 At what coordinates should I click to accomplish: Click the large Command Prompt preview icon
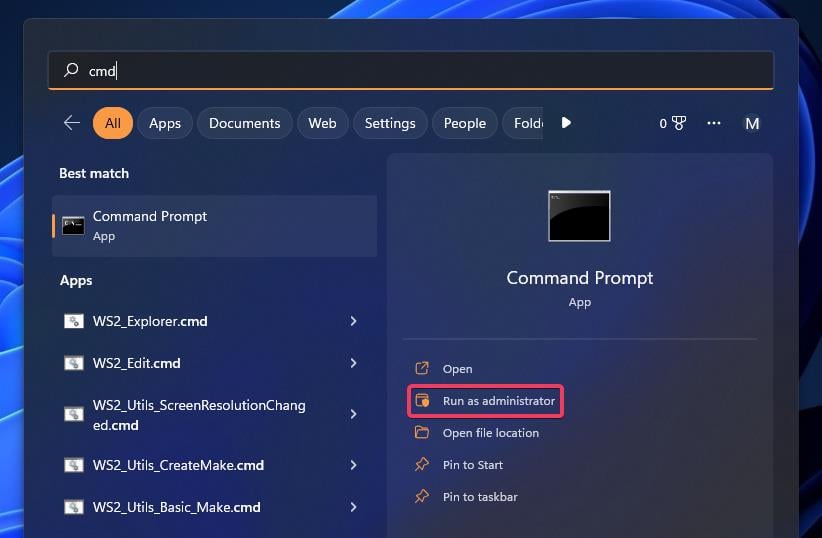coord(579,216)
